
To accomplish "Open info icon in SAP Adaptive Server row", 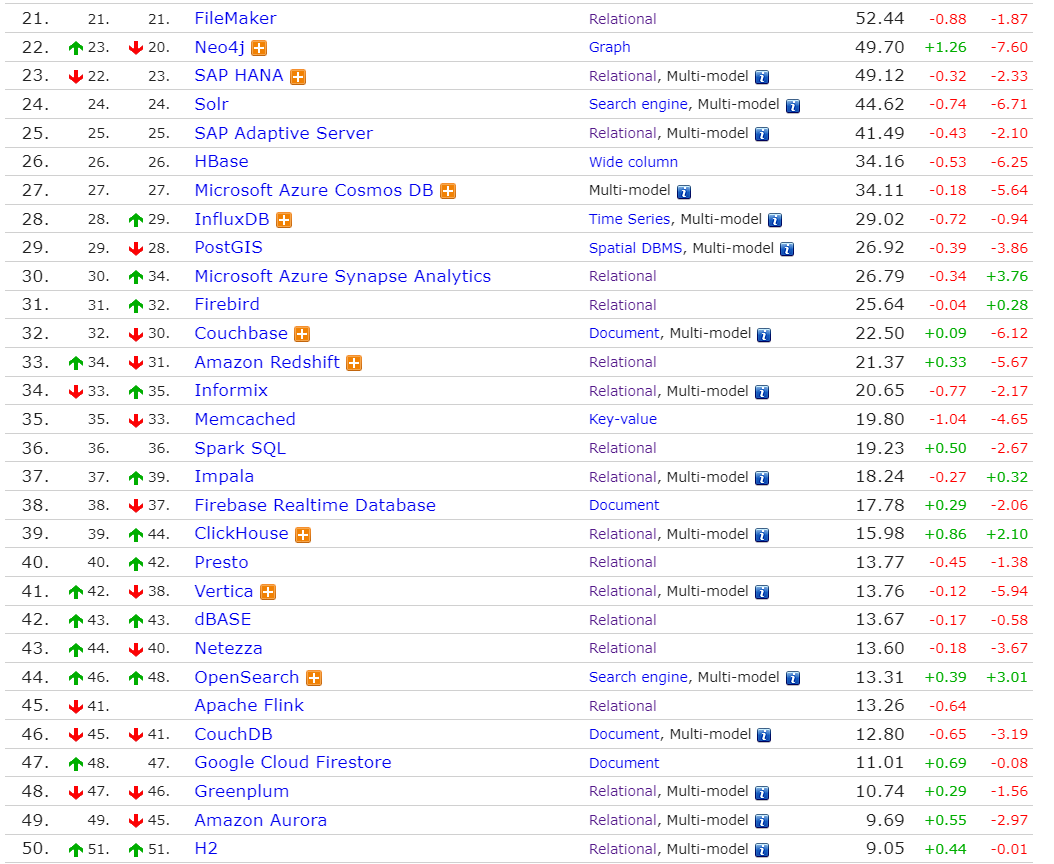I will (x=762, y=134).
